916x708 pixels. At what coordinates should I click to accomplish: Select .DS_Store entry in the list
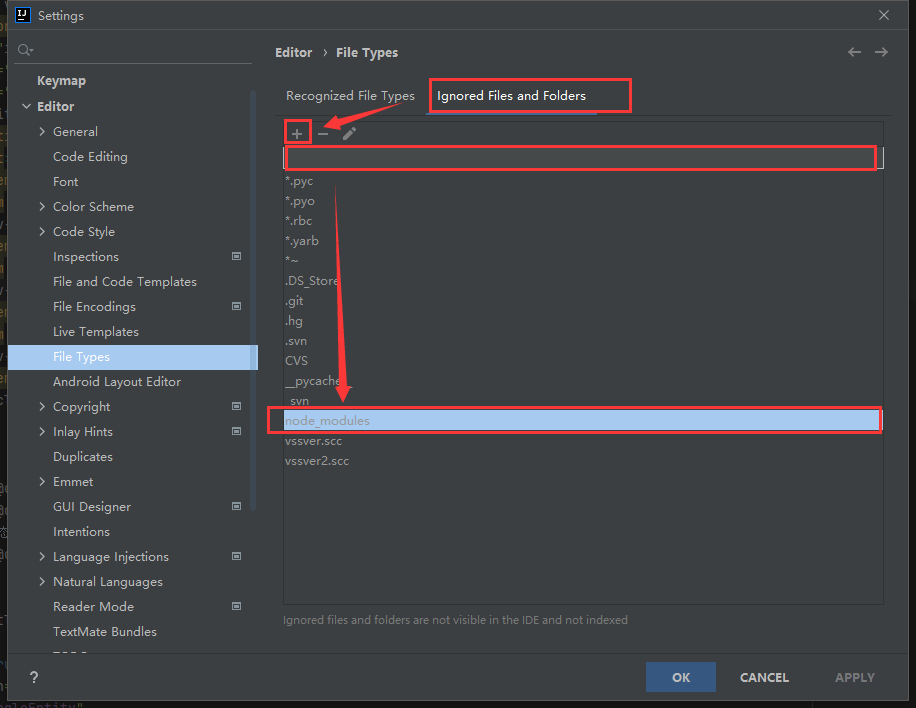point(312,281)
